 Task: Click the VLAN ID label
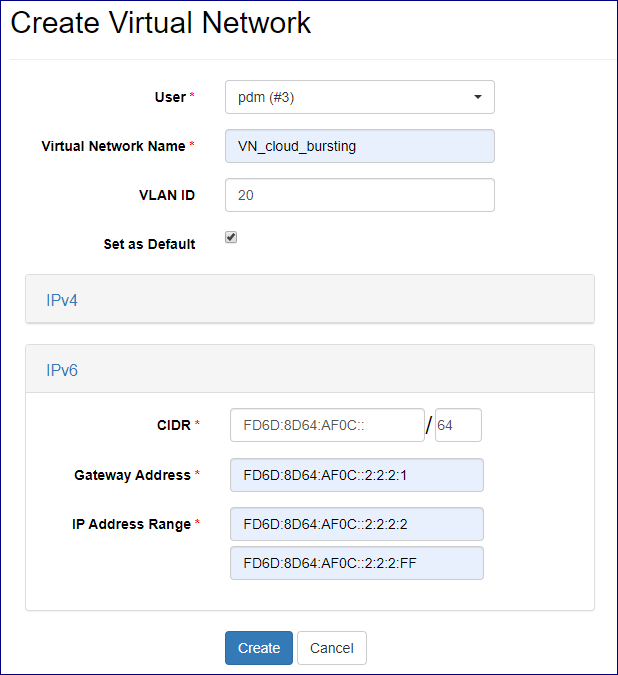(x=167, y=195)
